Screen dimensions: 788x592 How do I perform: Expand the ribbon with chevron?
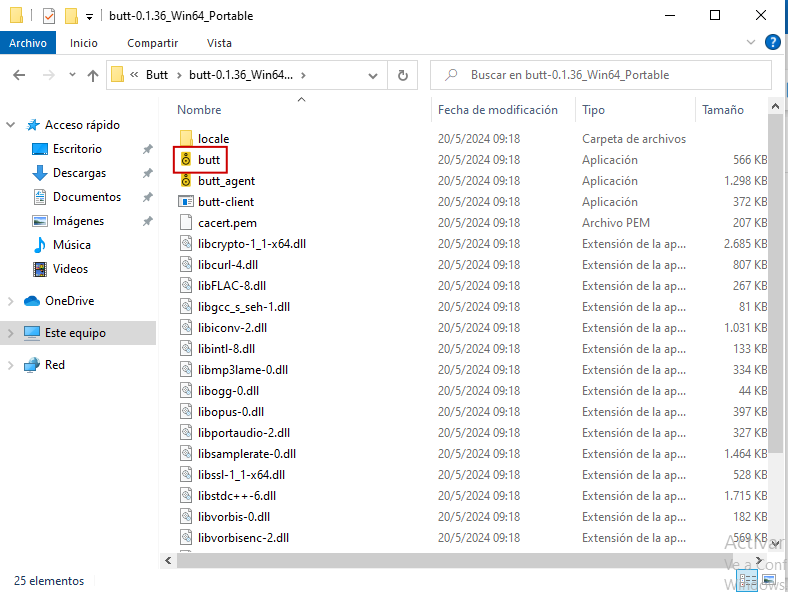coord(752,43)
